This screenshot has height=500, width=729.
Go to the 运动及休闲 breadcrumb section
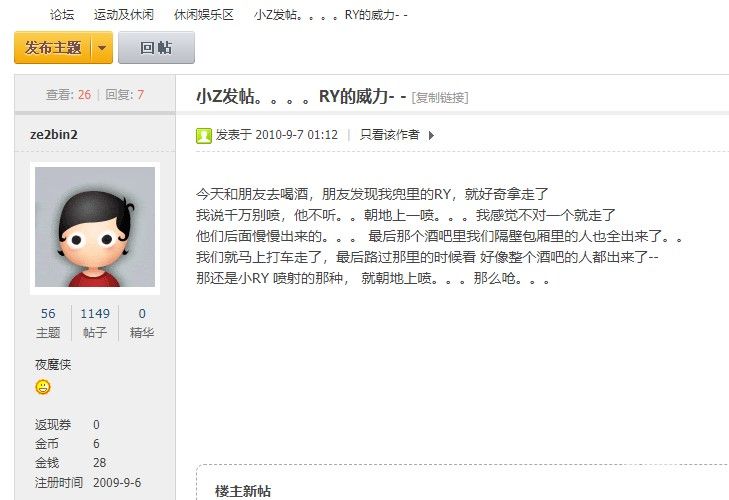coord(124,15)
